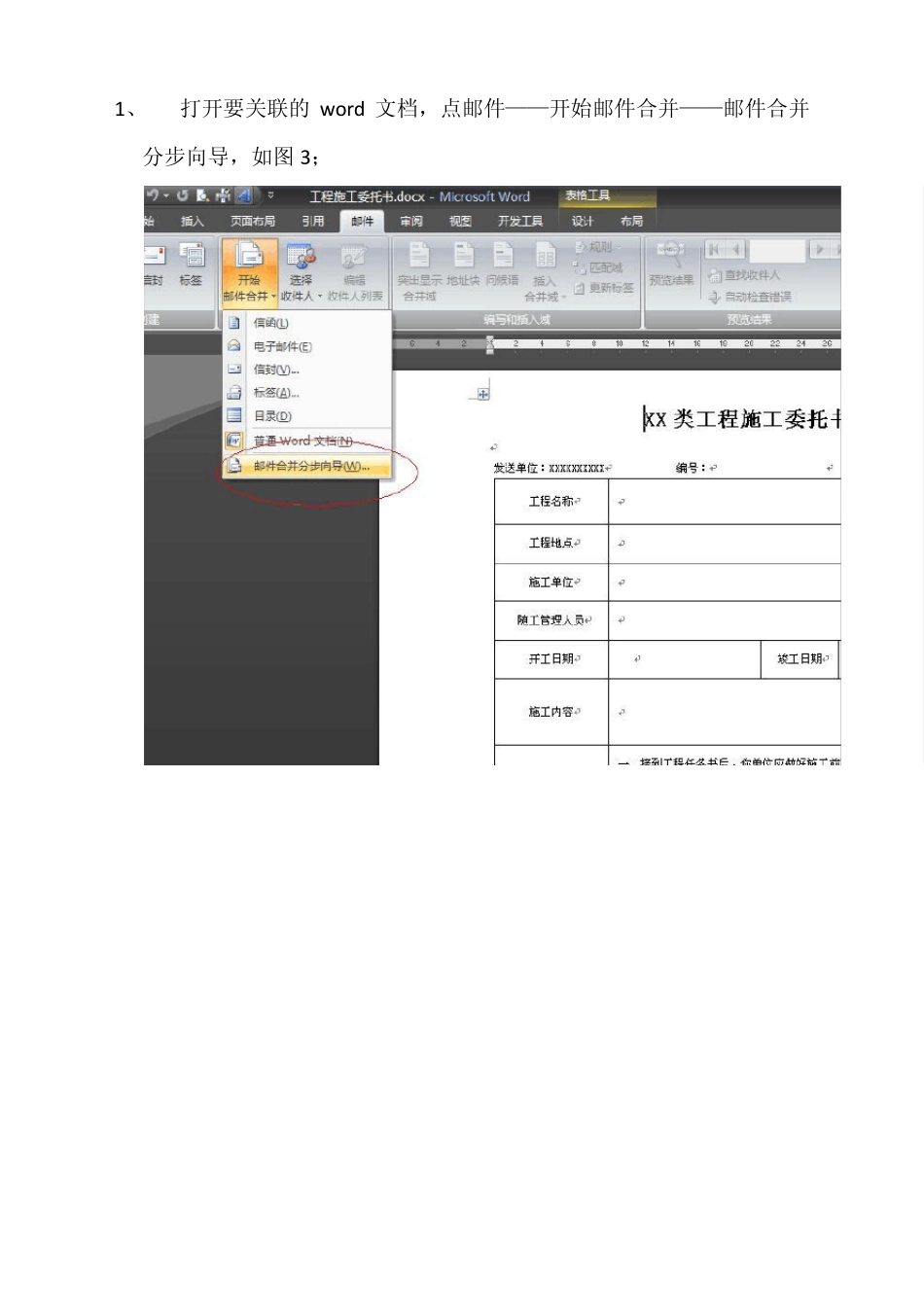Viewport: 924px width, 1307px height.
Task: Click the 工程地点 table cell
Action: 551,544
